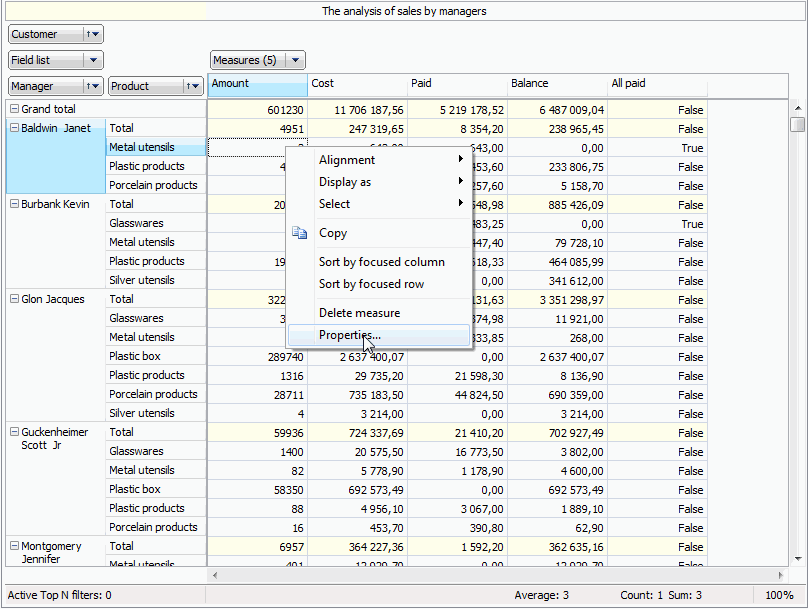Select the paid cell 21 598,30

(458, 376)
